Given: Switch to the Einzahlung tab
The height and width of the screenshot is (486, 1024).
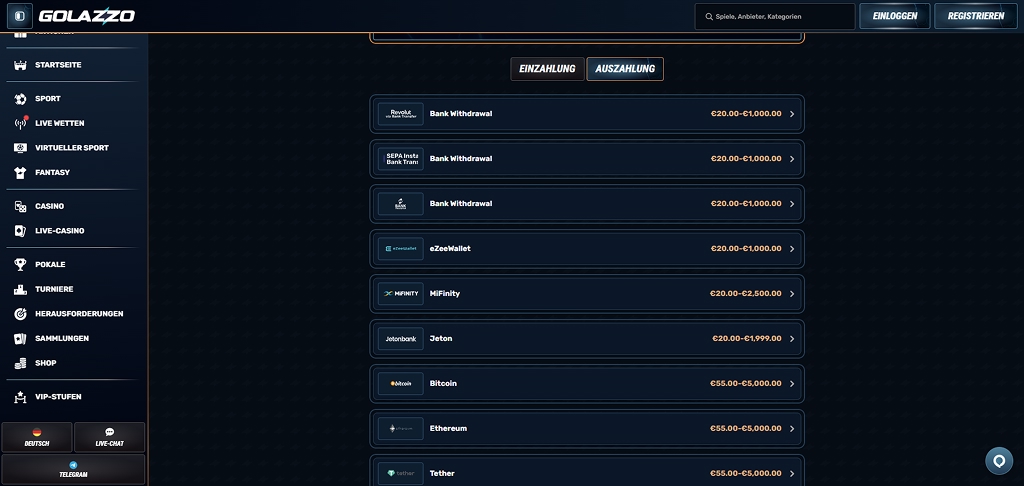Looking at the screenshot, I should pyautogui.click(x=547, y=69).
